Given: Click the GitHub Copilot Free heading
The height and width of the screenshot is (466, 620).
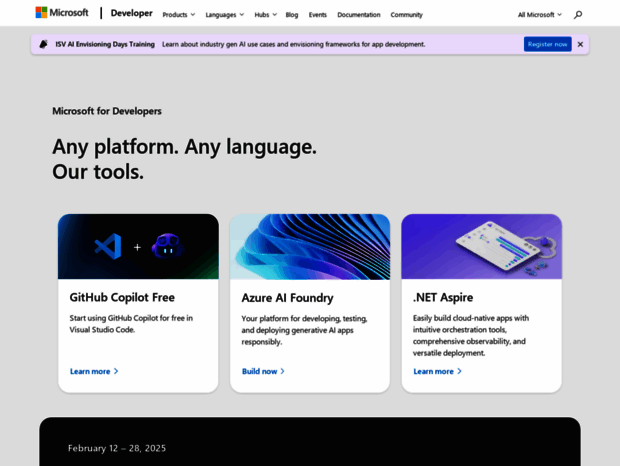Looking at the screenshot, I should click(122, 297).
